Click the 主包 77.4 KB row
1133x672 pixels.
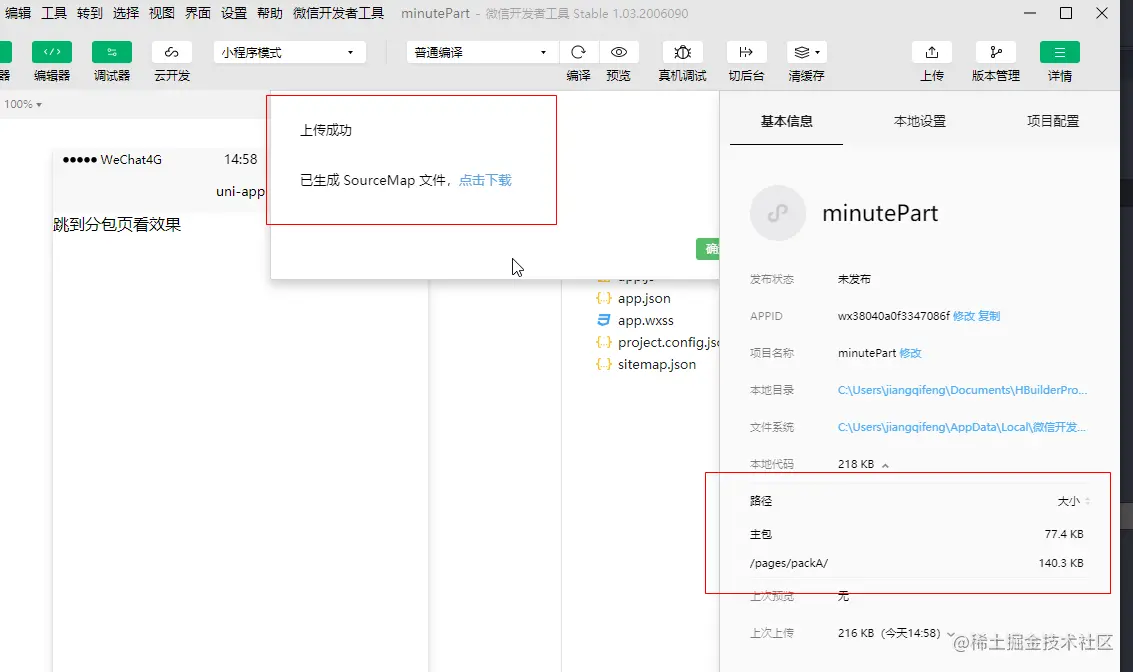916,534
